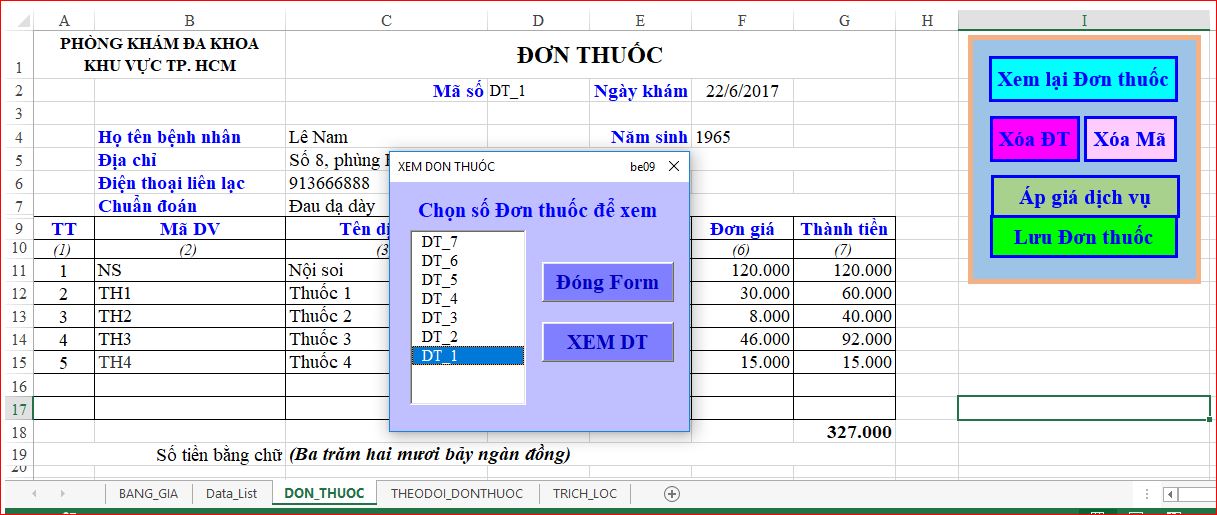Screen dimensions: 1217x515
Task: Click the 'Áp giá dịch vụ' button
Action: coord(1085,196)
